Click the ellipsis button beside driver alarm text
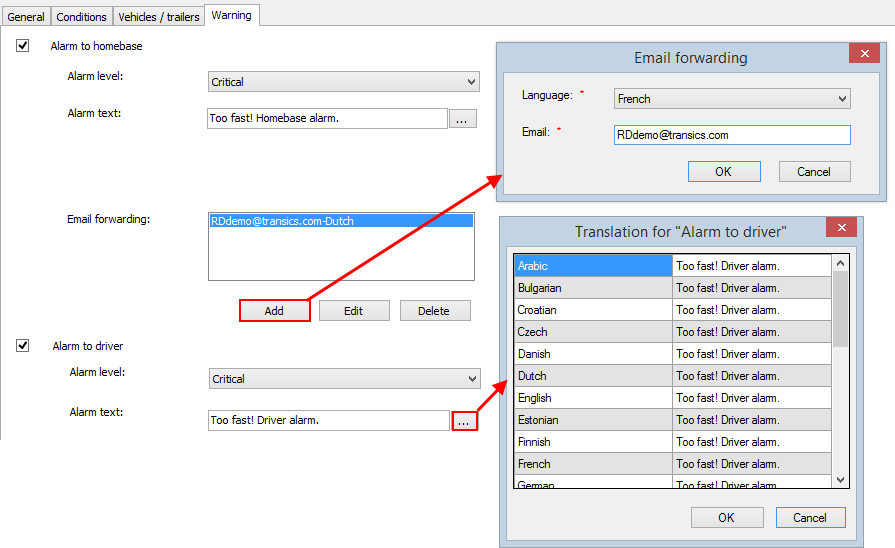Viewport: 895px width, 548px height. tap(464, 421)
